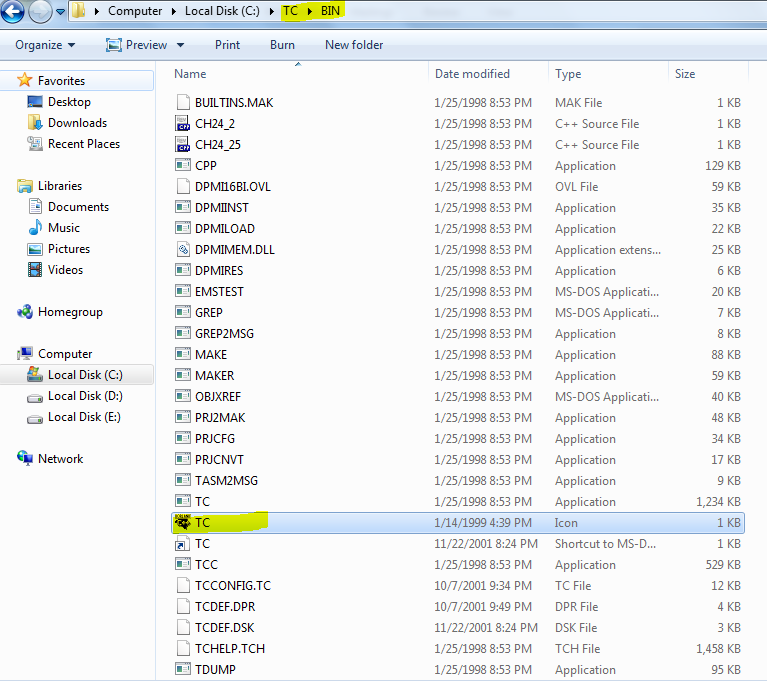Select the Music library icon
This screenshot has height=681, width=767.
click(x=36, y=228)
